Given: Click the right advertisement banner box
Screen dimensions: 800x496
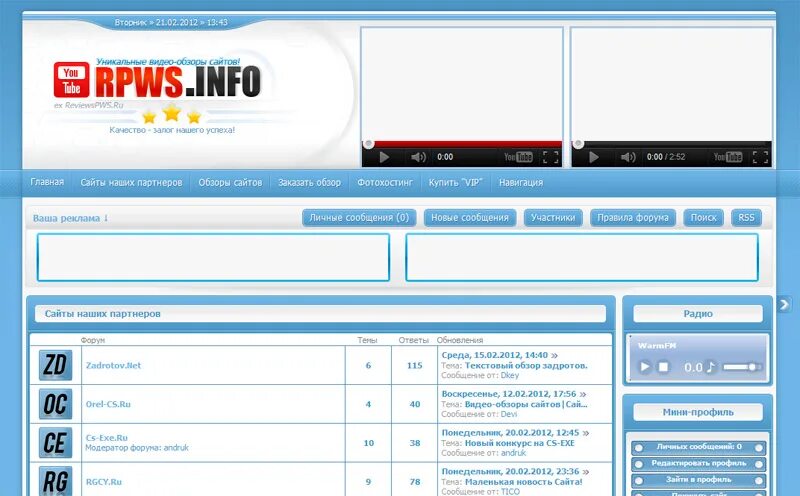Looking at the screenshot, I should pos(582,257).
